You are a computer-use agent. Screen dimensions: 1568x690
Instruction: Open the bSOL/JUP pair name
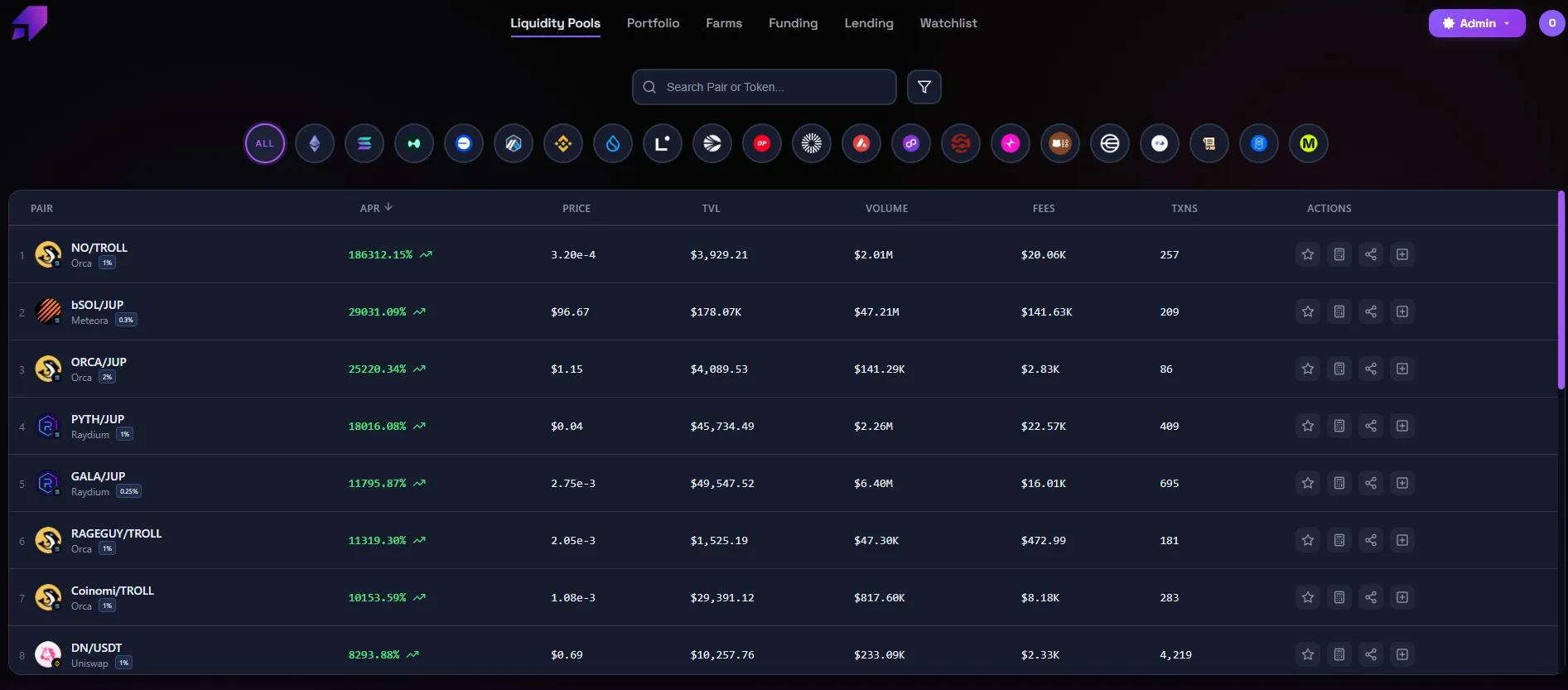[x=97, y=305]
